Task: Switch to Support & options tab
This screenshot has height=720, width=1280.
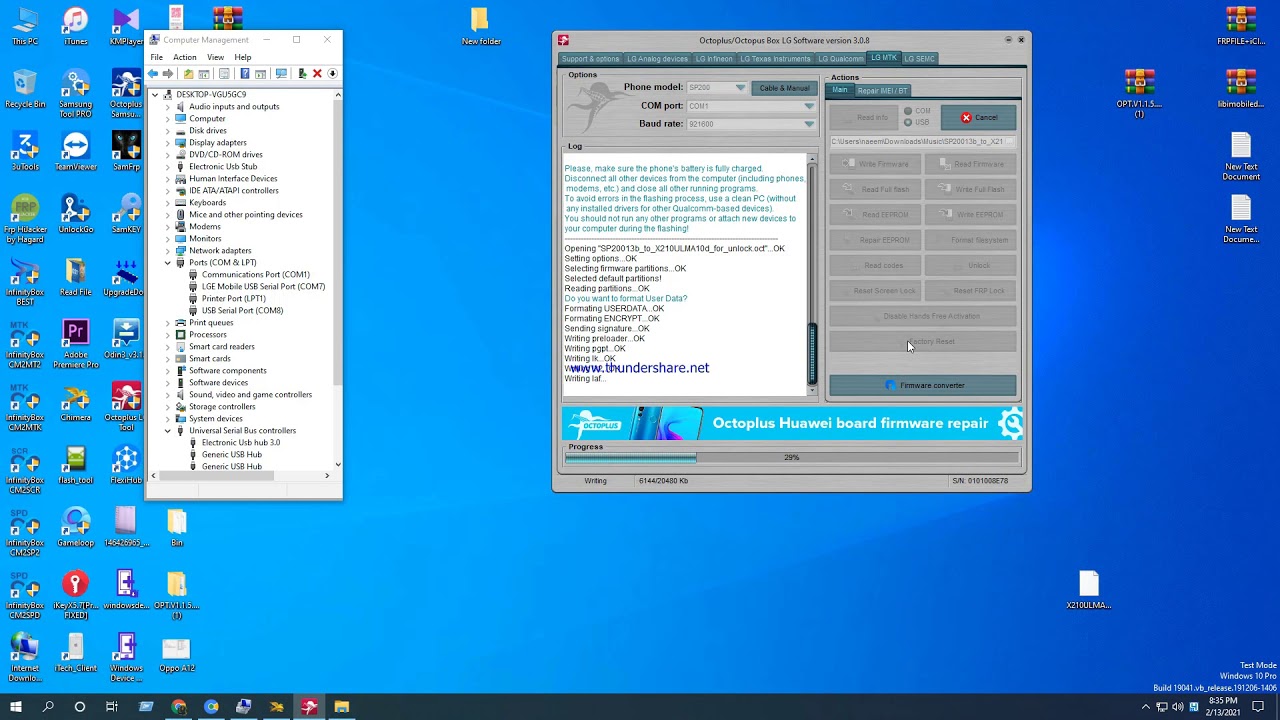Action: [591, 59]
